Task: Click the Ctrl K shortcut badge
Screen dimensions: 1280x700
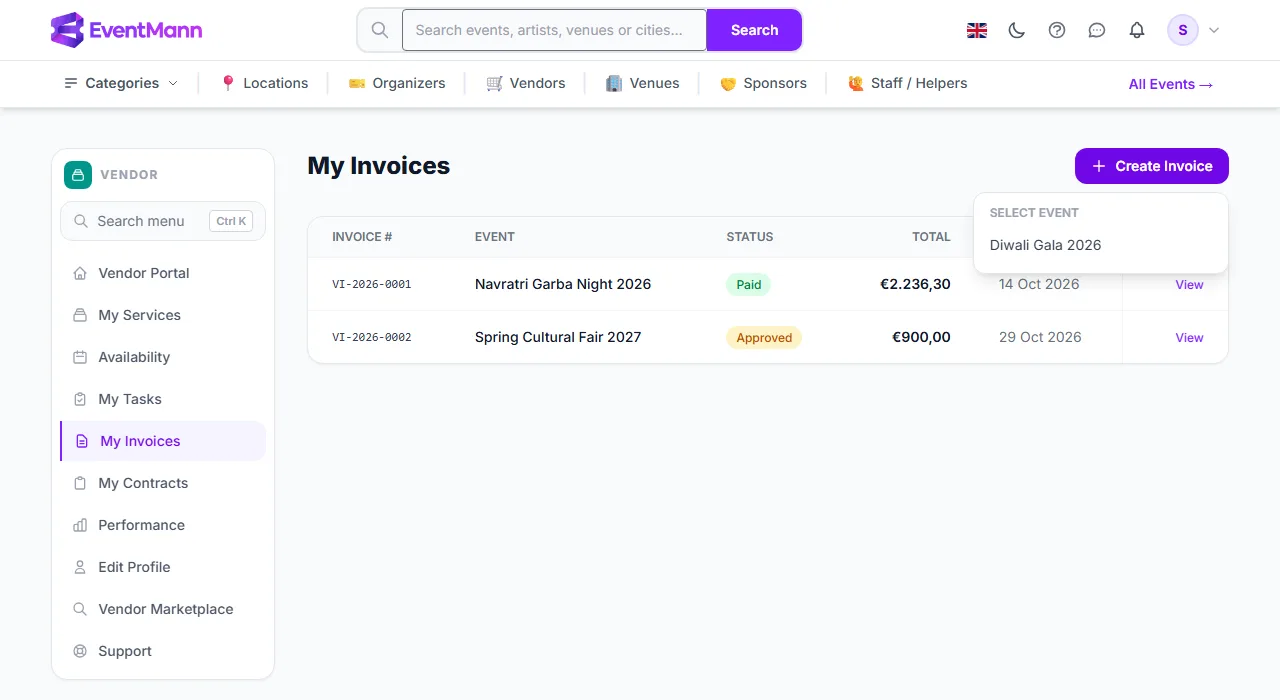Action: [231, 221]
